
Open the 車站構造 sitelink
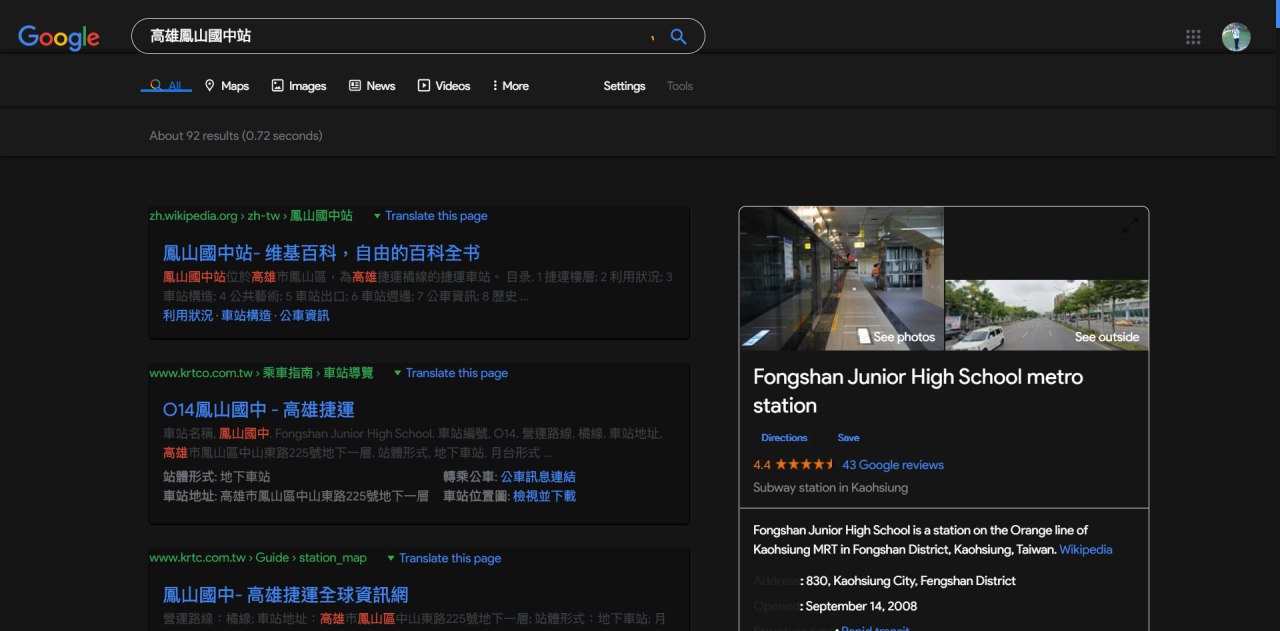click(x=246, y=315)
